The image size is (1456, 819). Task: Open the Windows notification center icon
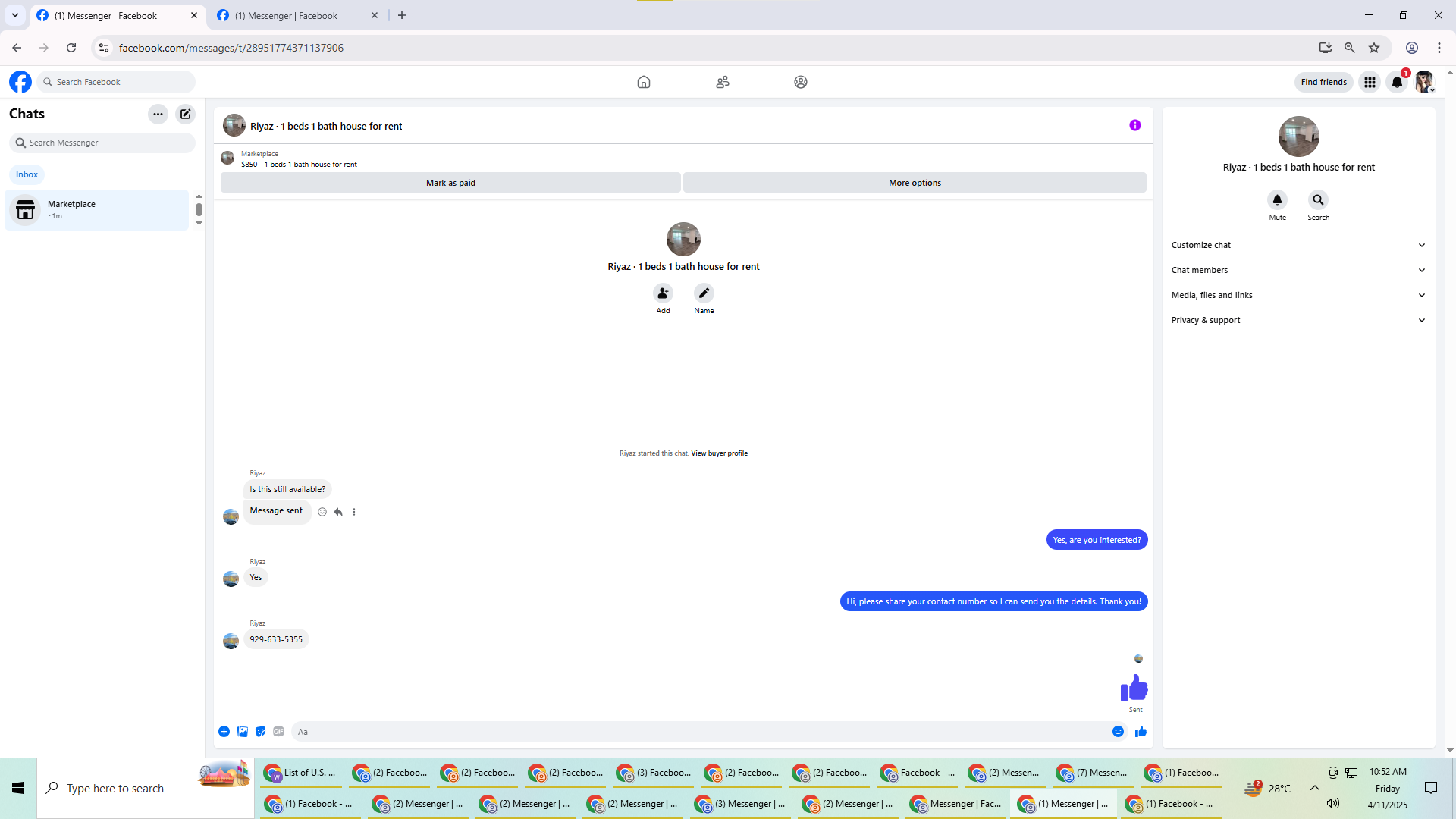[x=1431, y=788]
